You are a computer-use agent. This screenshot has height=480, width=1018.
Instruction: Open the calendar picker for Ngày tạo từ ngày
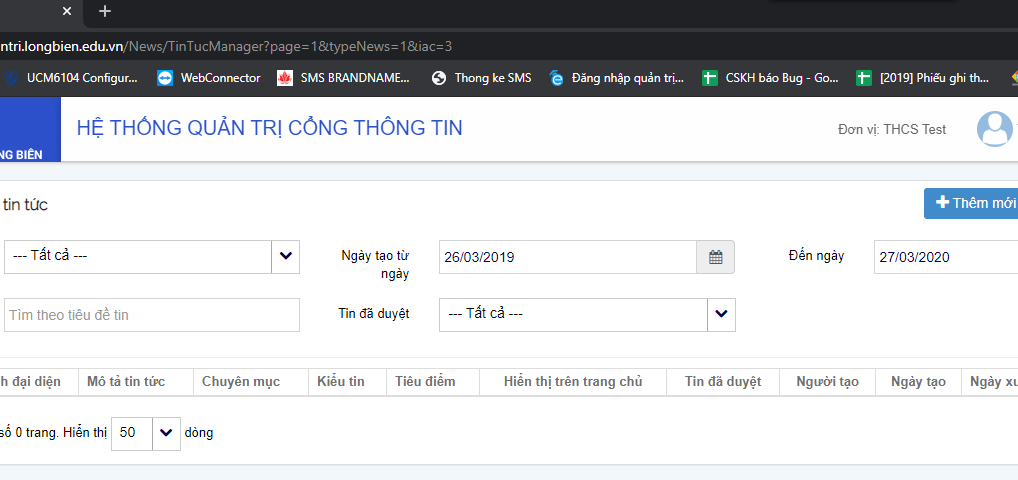coord(715,257)
